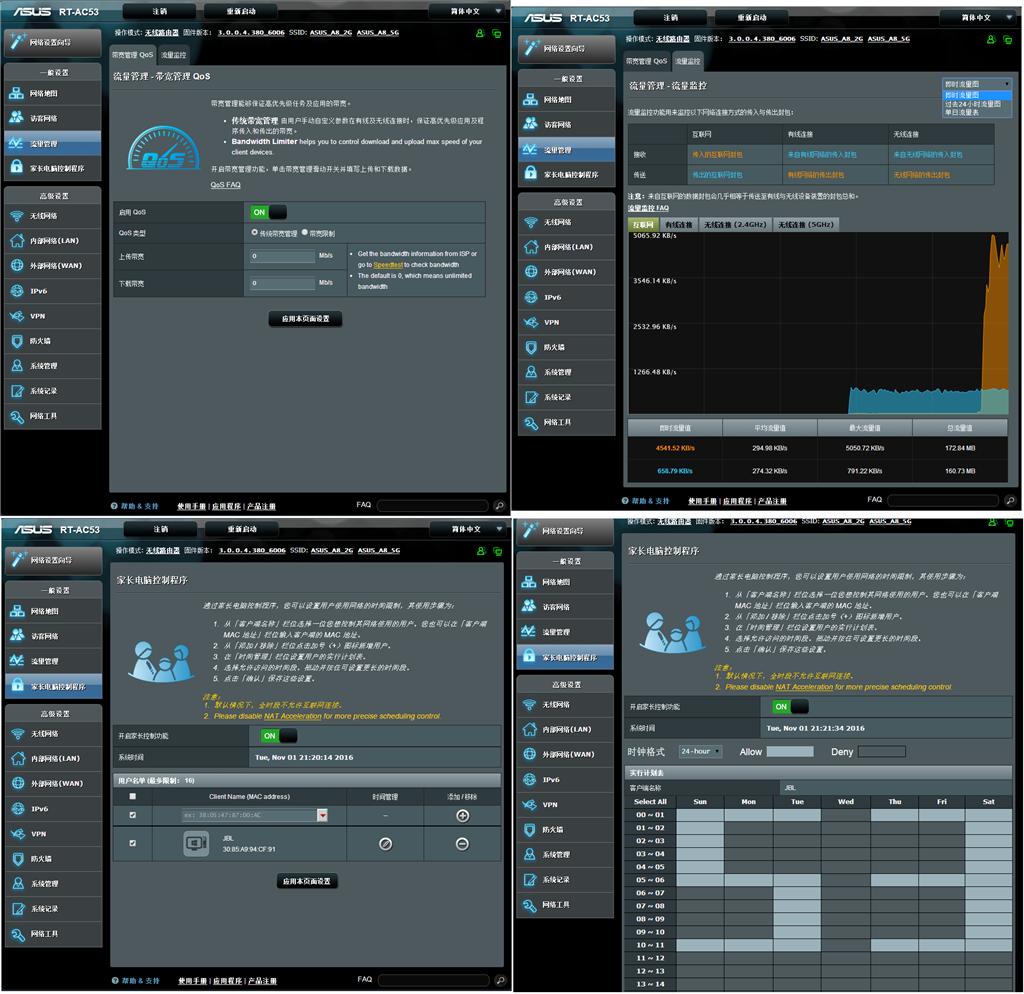Select 互联网 traffic tab
The width and height of the screenshot is (1024, 994).
click(643, 225)
